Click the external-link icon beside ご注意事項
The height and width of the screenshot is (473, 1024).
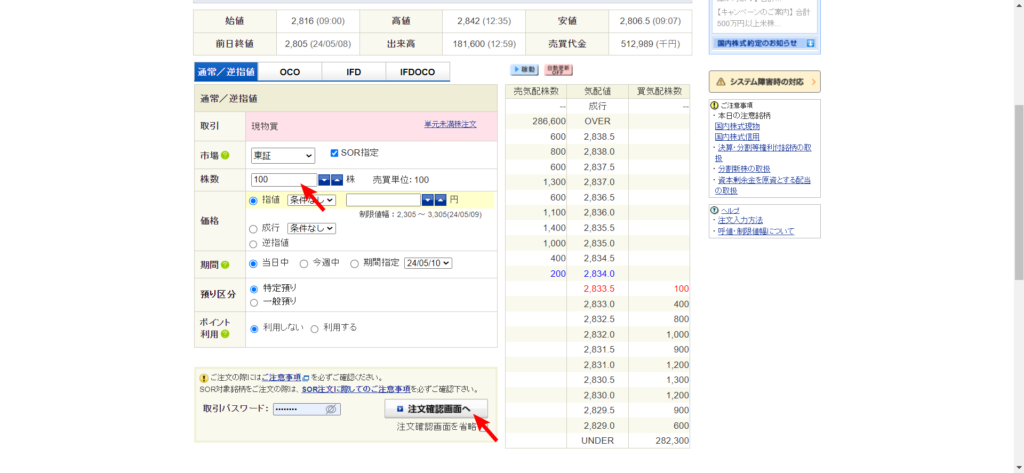pos(306,378)
